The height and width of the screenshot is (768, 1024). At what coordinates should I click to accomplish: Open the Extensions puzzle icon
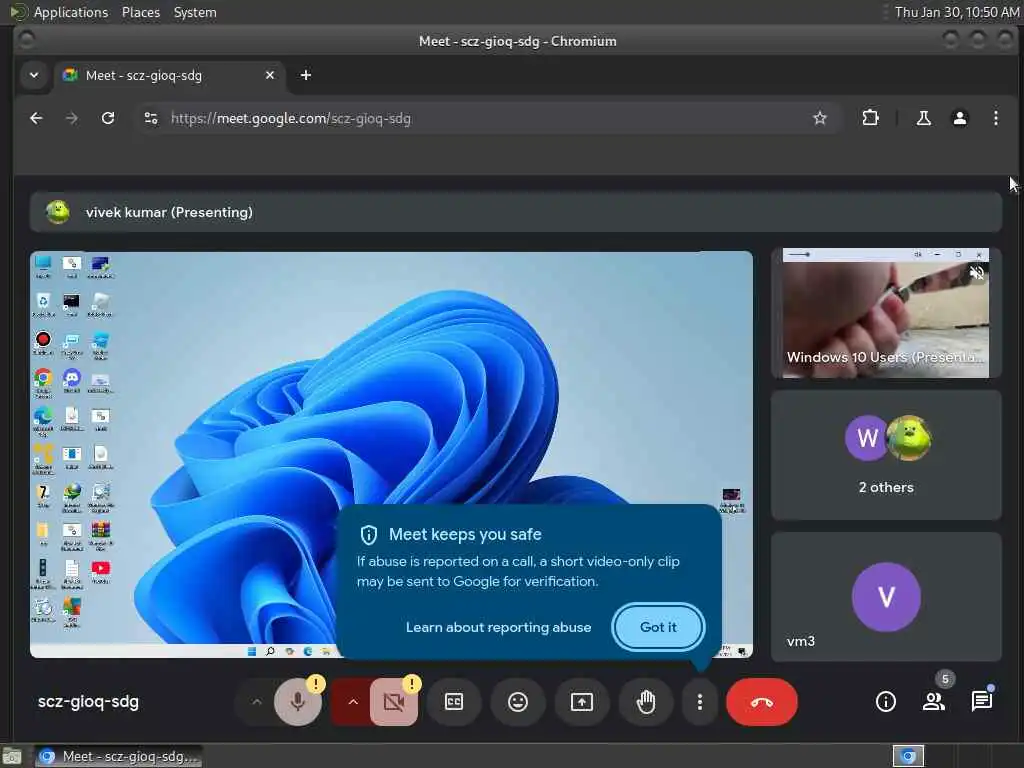pyautogui.click(x=871, y=118)
